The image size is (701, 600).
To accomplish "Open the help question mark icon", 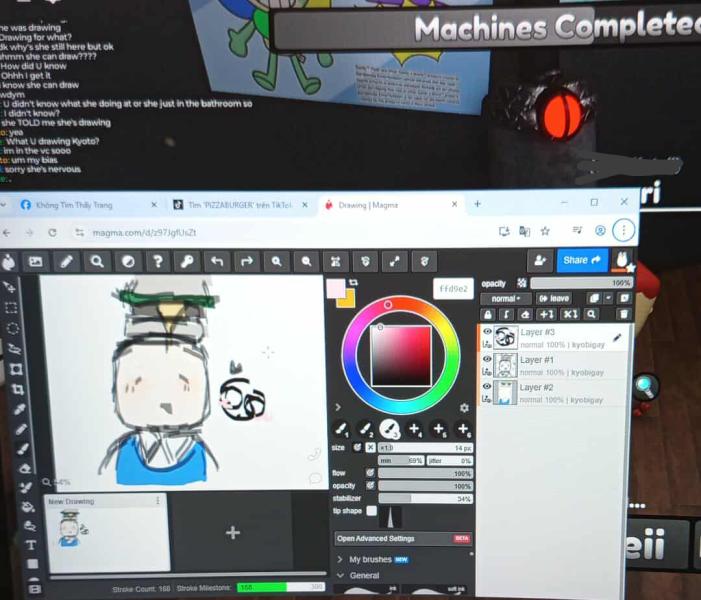I will 157,261.
